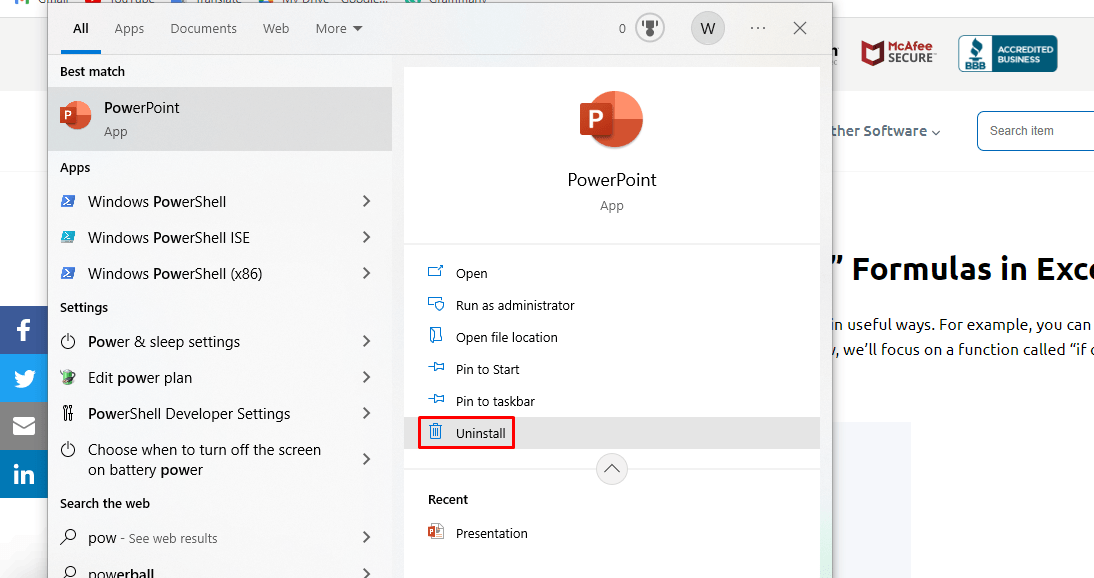Expand Edit power plan arrow
The width and height of the screenshot is (1094, 578).
coord(366,378)
